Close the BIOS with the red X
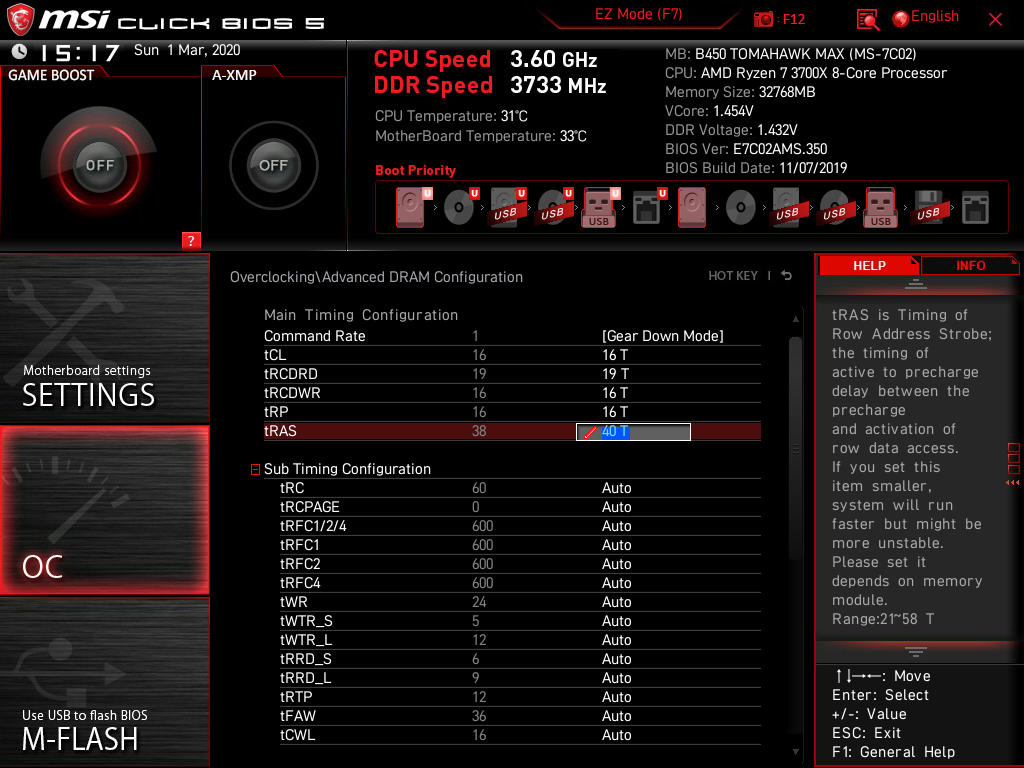Screen dimensions: 1024x768 coord(995,20)
